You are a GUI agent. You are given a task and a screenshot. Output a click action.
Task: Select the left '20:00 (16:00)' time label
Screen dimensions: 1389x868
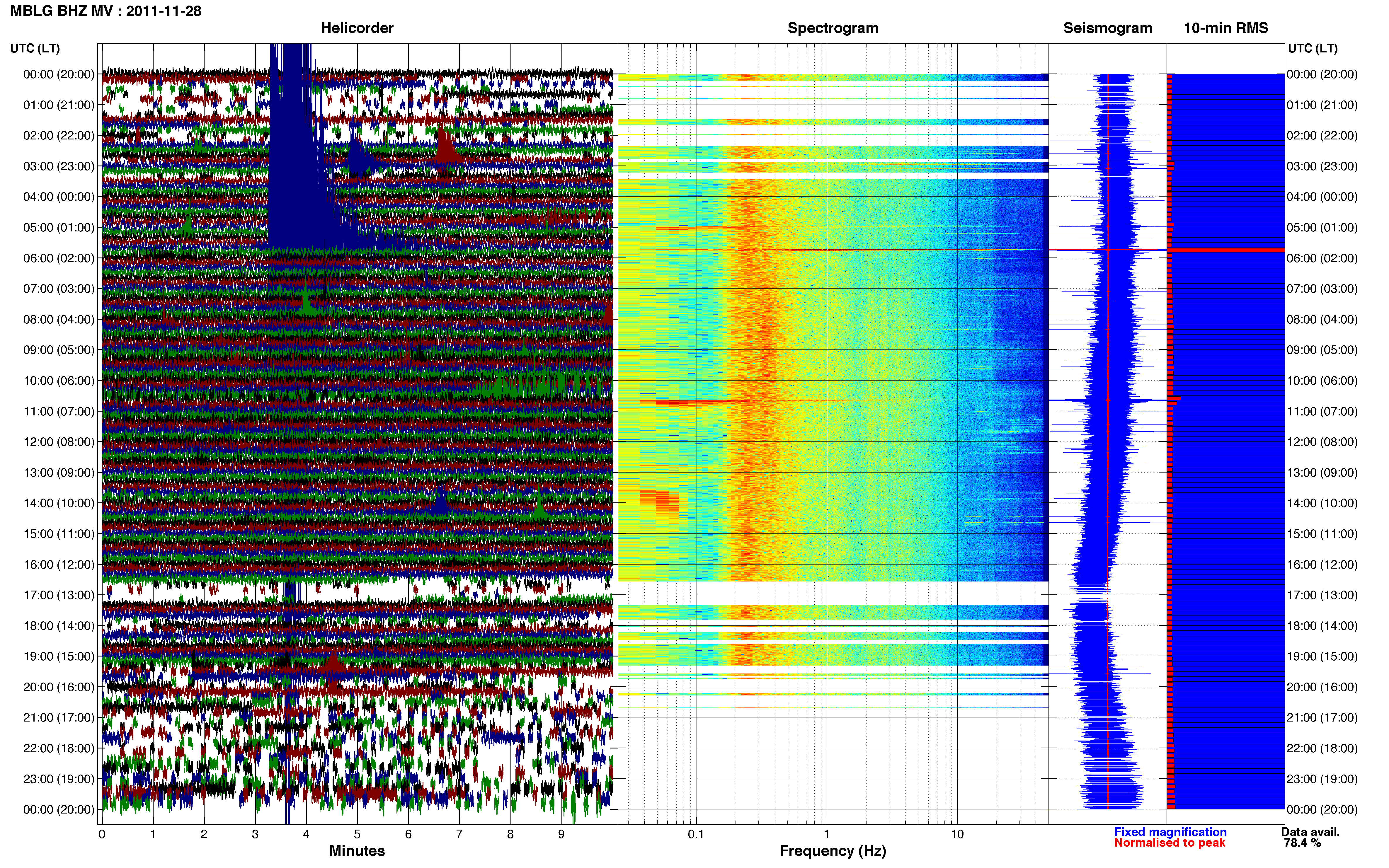point(59,687)
